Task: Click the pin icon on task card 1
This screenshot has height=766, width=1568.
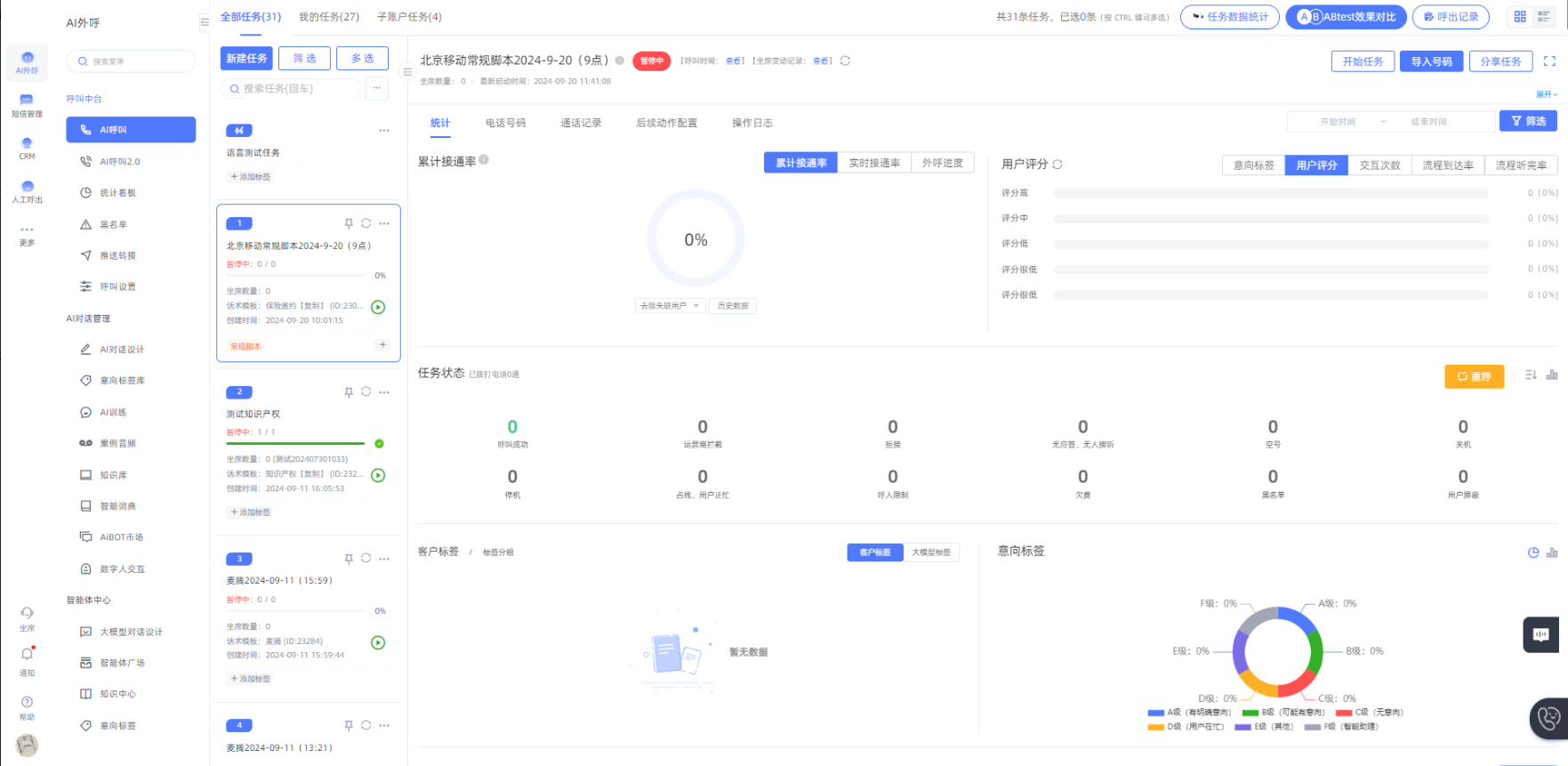Action: click(349, 223)
